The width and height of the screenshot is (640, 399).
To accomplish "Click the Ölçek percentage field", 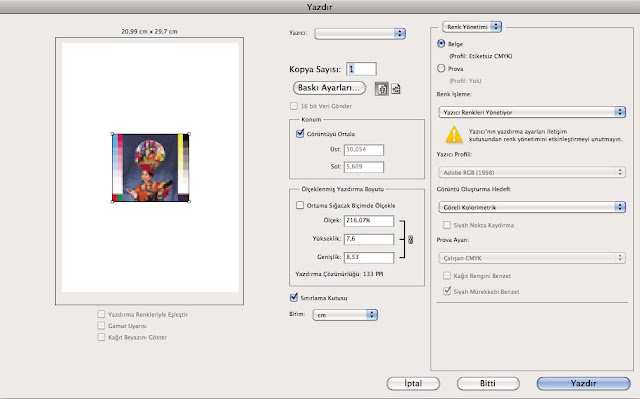I will (x=369, y=221).
